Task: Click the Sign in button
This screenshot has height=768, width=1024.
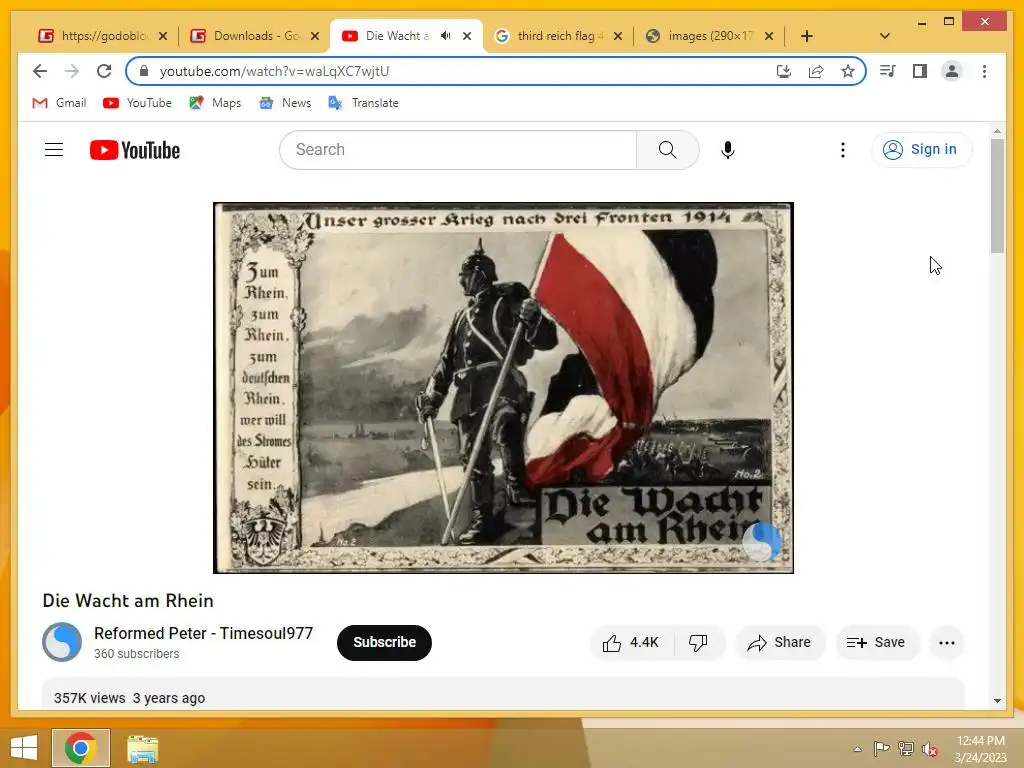Action: (921, 150)
